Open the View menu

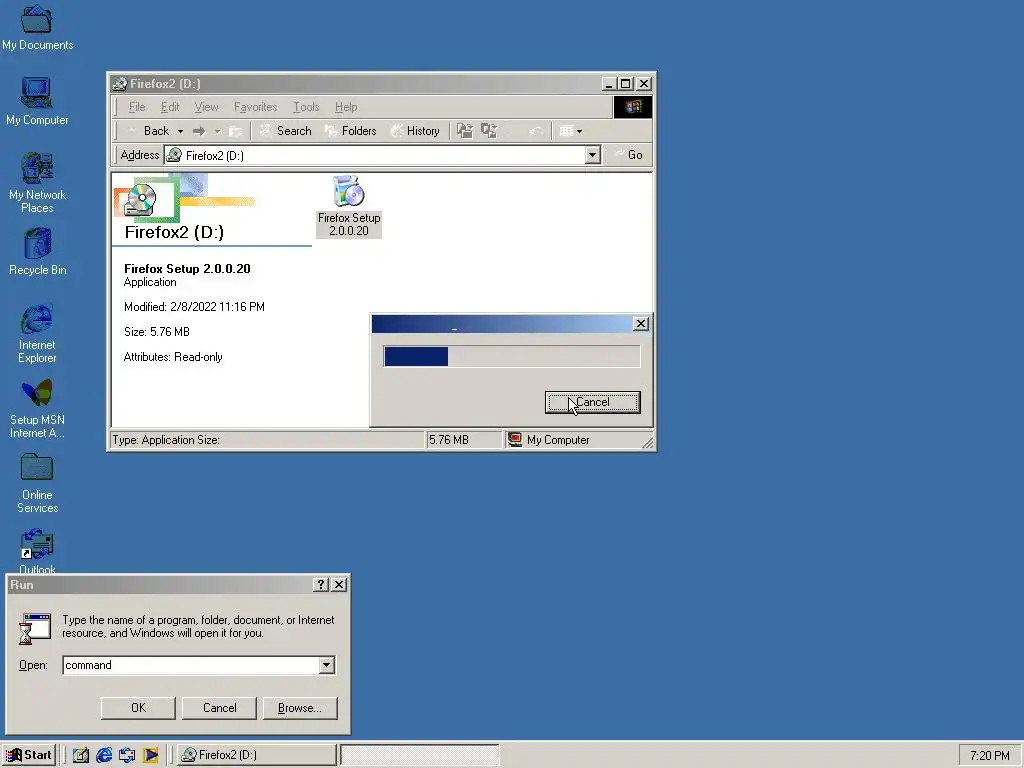[x=206, y=107]
